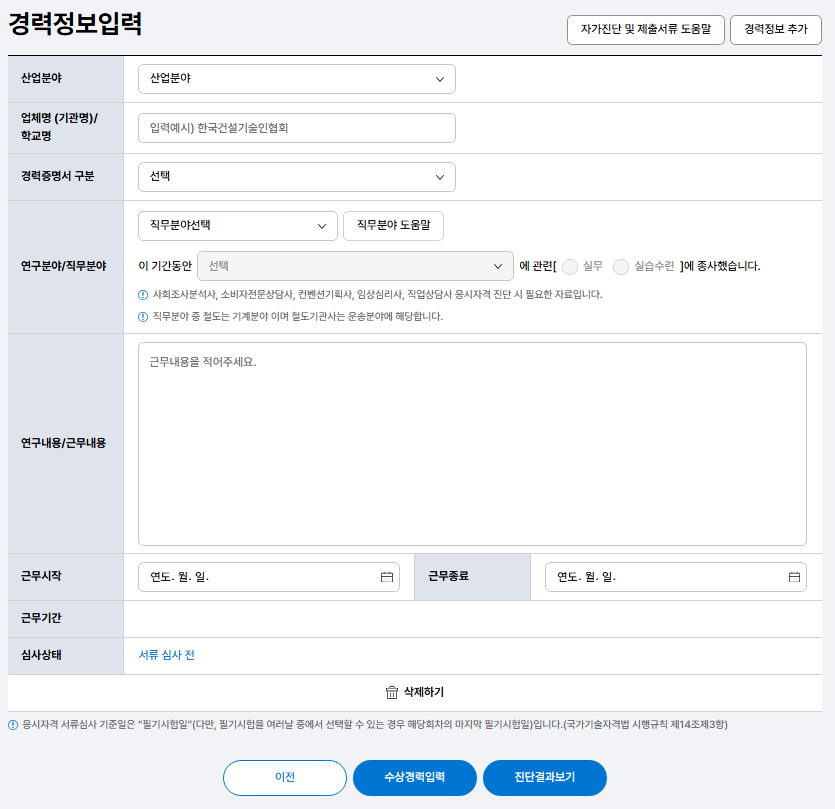Viewport: 835px width, 809px height.
Task: Open 자가진단 및 제출서류 도움말
Action: 645,30
